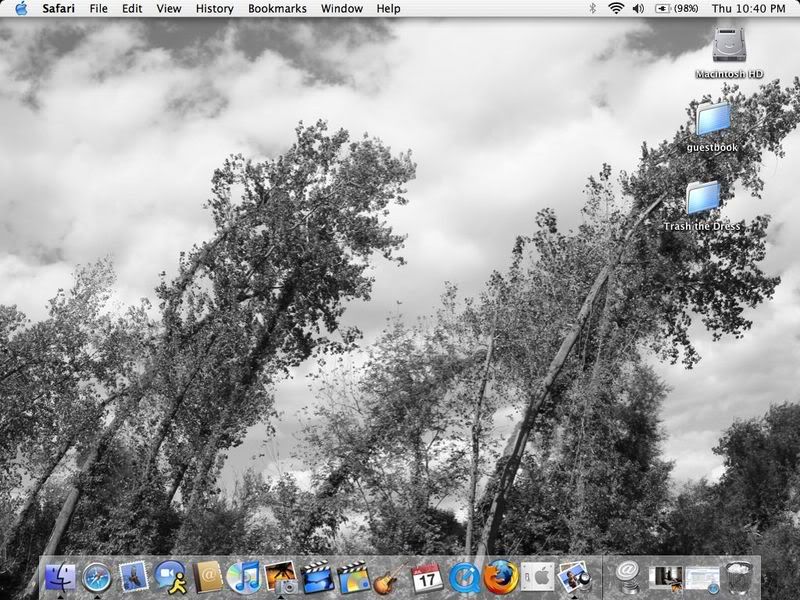Open the Edit menu
This screenshot has width=800, height=600.
pos(132,9)
